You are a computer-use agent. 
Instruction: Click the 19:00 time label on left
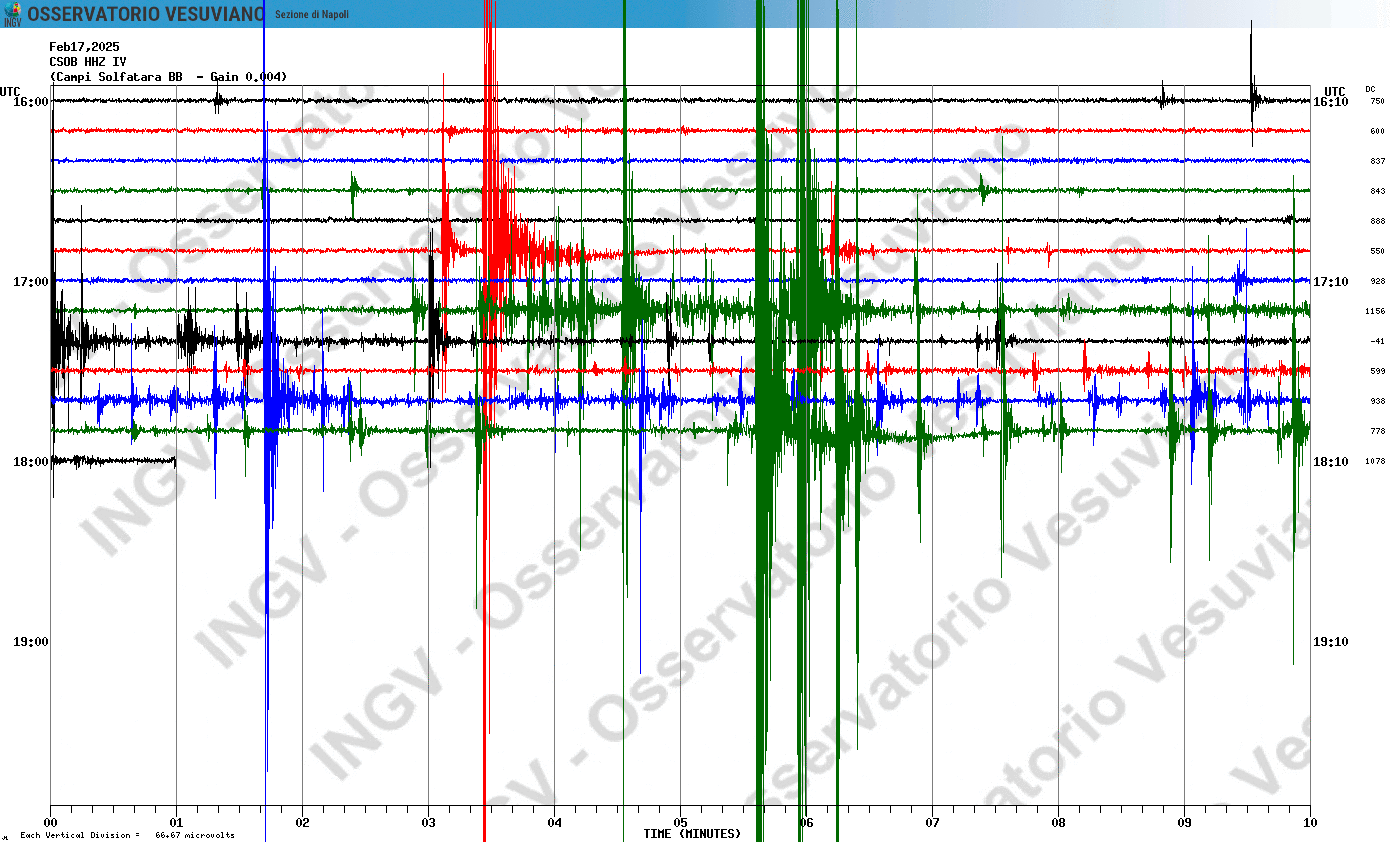click(31, 642)
